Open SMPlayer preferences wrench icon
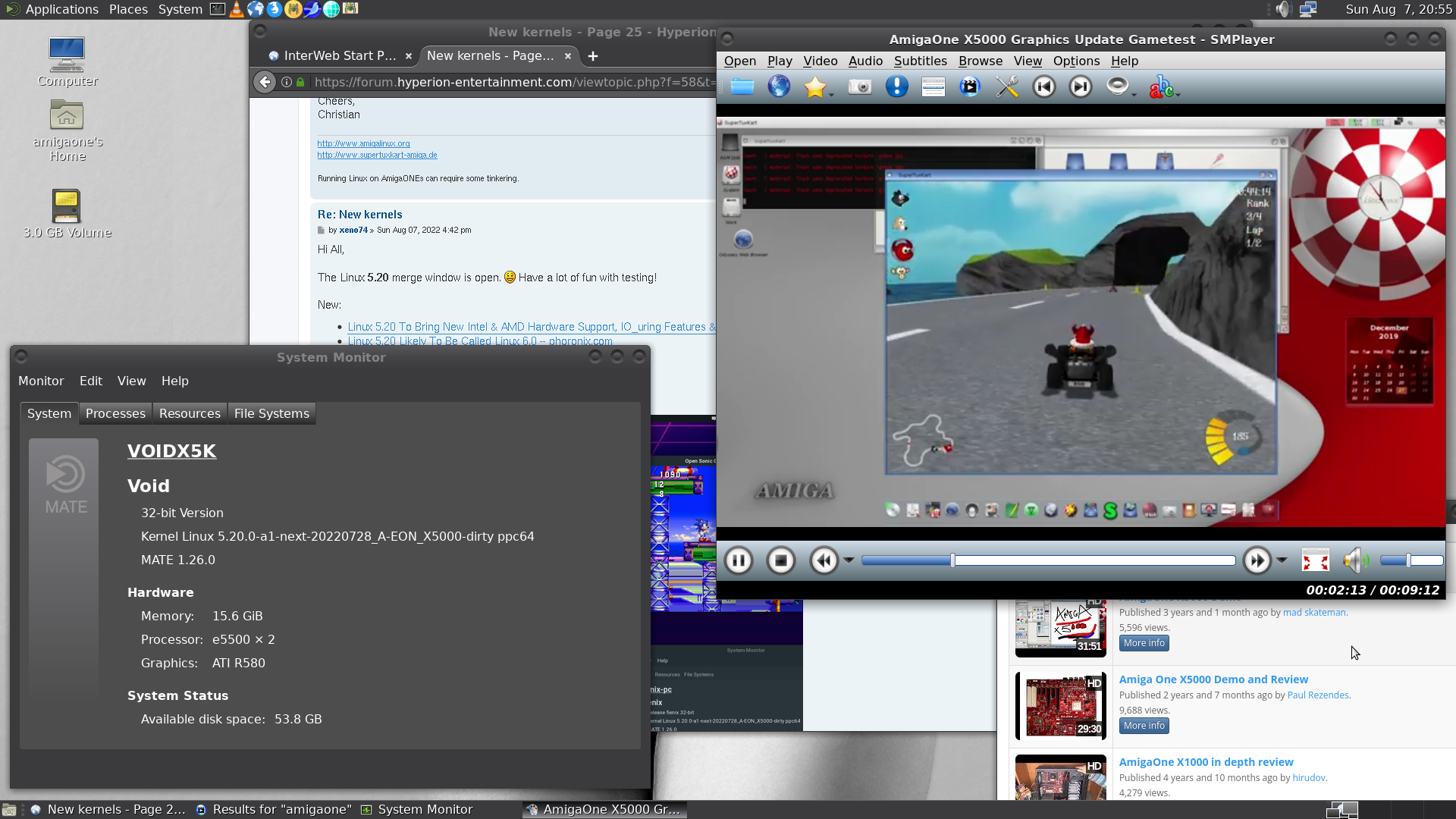 pyautogui.click(x=1007, y=86)
